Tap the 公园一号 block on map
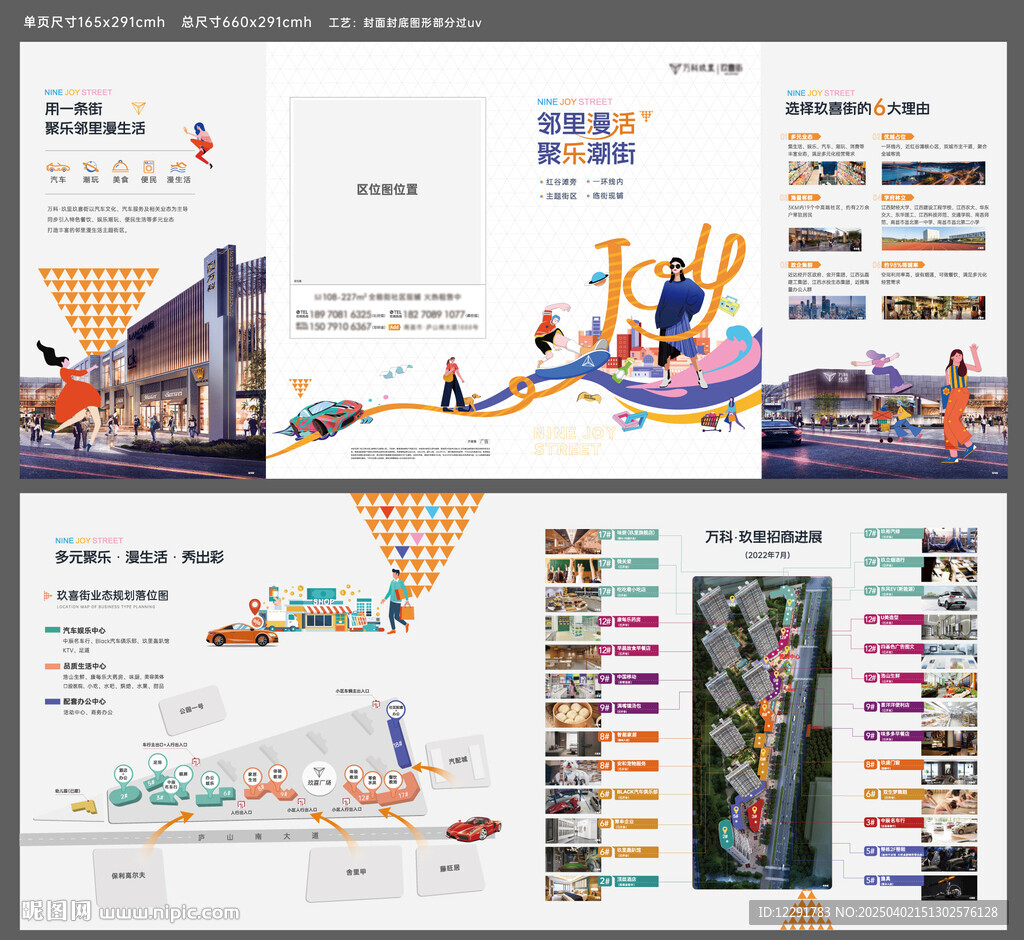The height and width of the screenshot is (940, 1024). (x=192, y=709)
